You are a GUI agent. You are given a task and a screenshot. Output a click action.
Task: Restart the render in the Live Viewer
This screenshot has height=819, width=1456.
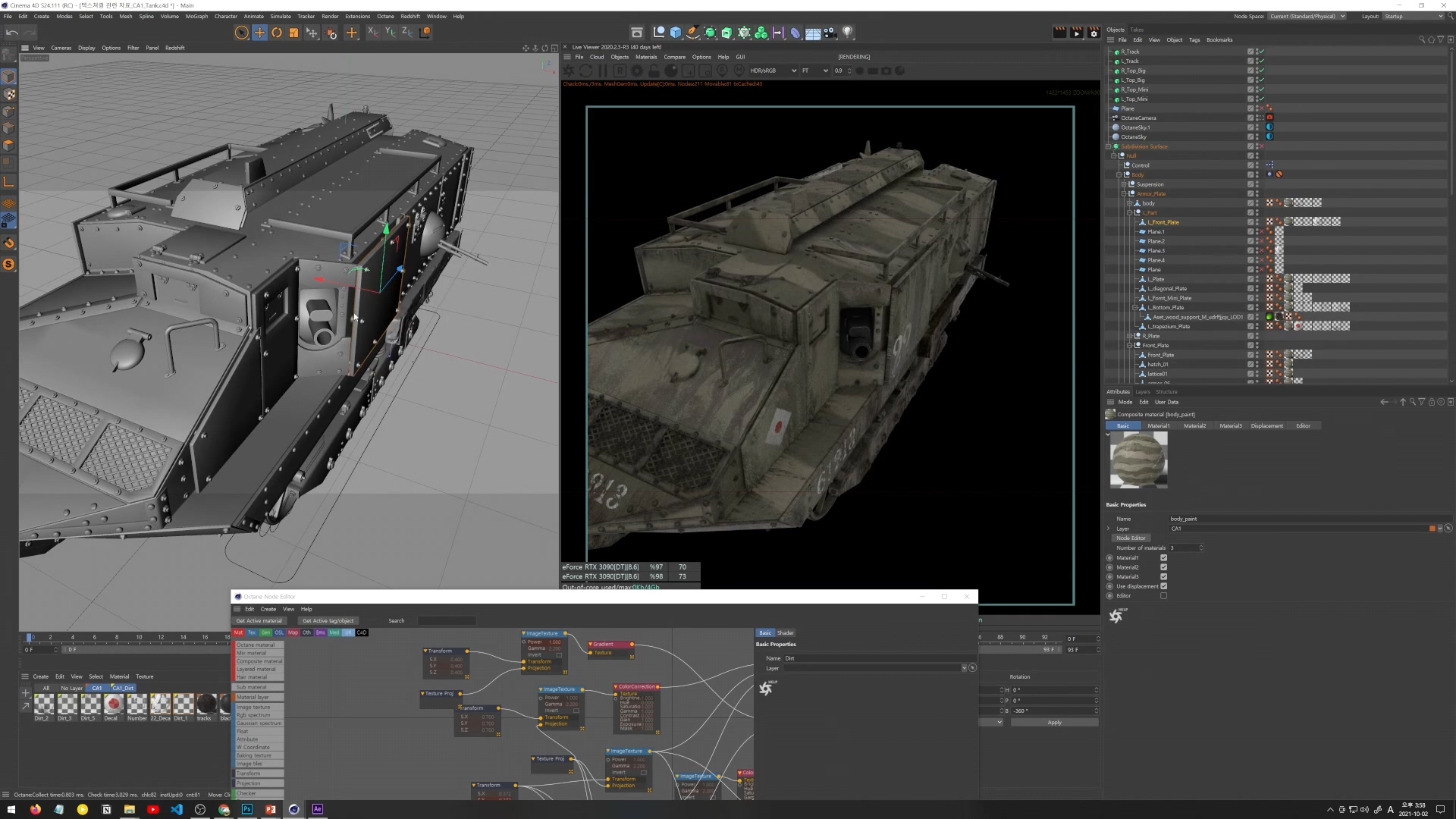pyautogui.click(x=585, y=71)
